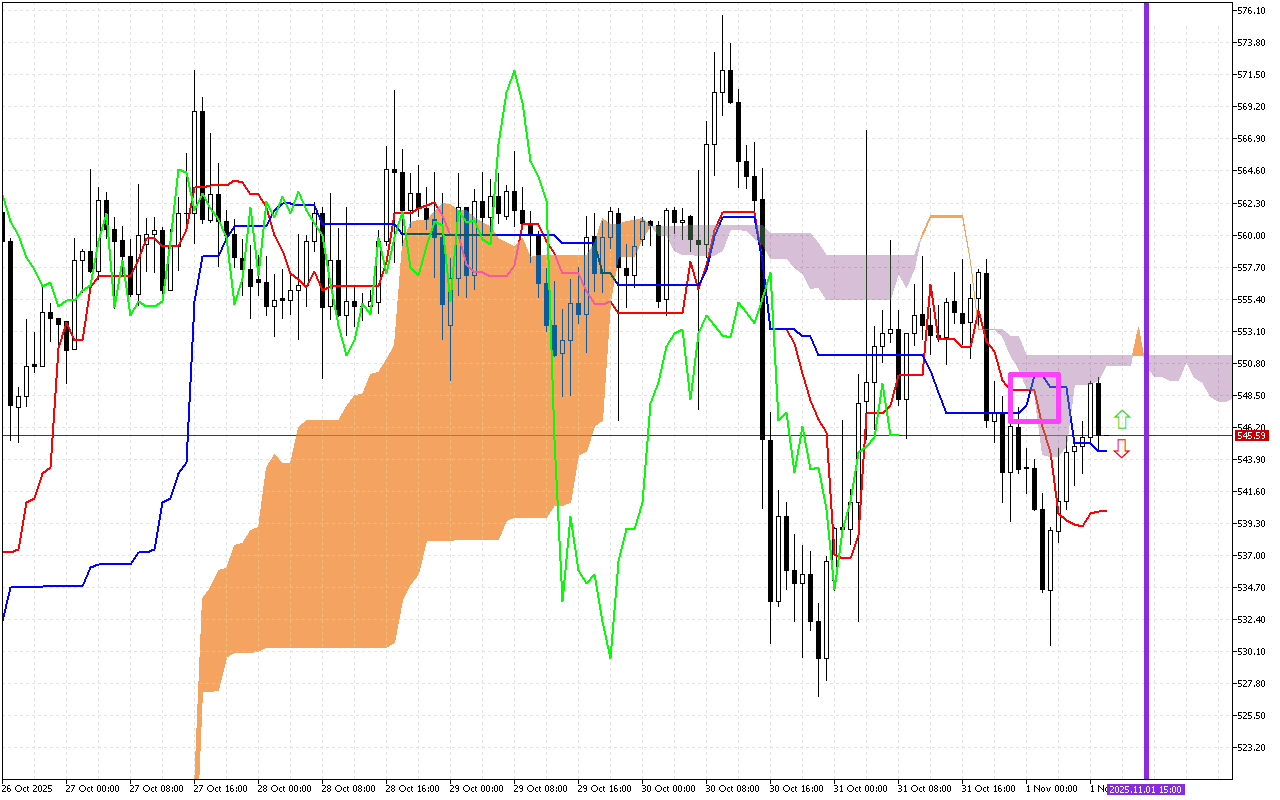
Task: Click the 29 Oct 00:00 time label
Action: 474,789
